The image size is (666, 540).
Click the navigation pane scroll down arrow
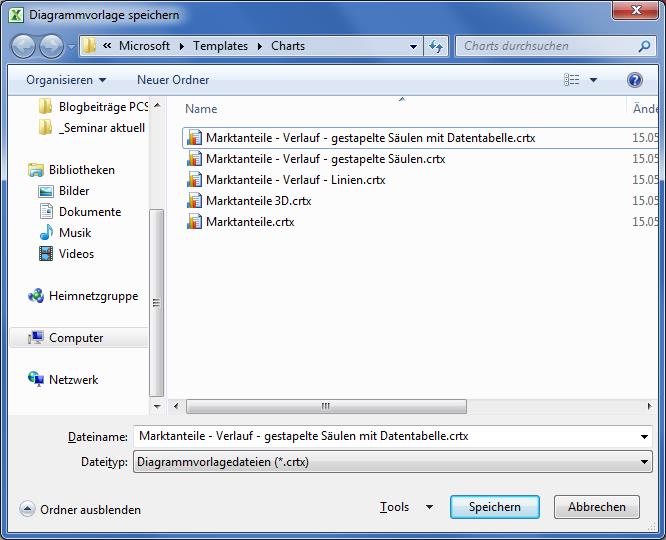coord(157,407)
